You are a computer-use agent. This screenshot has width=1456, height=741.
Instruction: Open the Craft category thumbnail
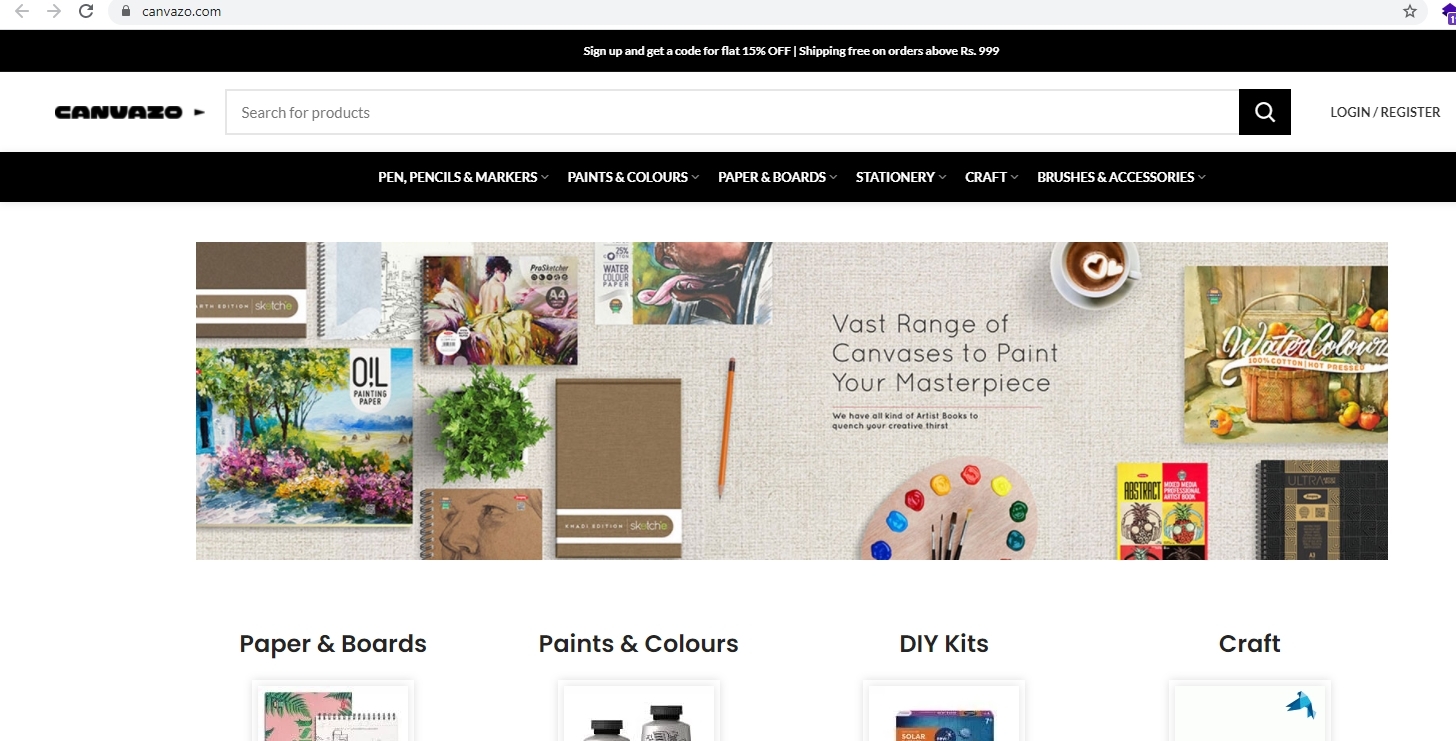click(x=1249, y=712)
